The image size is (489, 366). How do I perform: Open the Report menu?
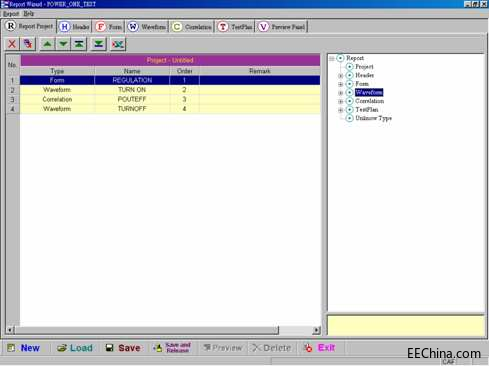coord(11,14)
